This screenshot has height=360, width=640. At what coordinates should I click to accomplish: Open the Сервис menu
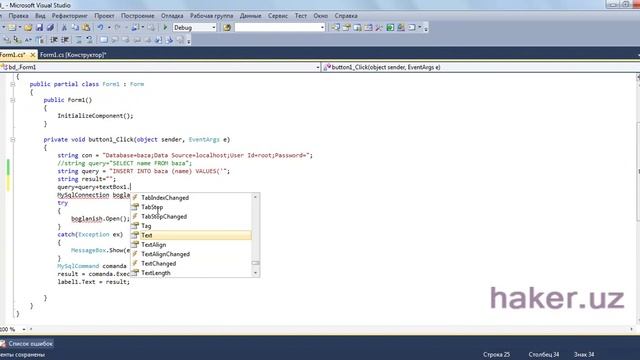coord(278,16)
